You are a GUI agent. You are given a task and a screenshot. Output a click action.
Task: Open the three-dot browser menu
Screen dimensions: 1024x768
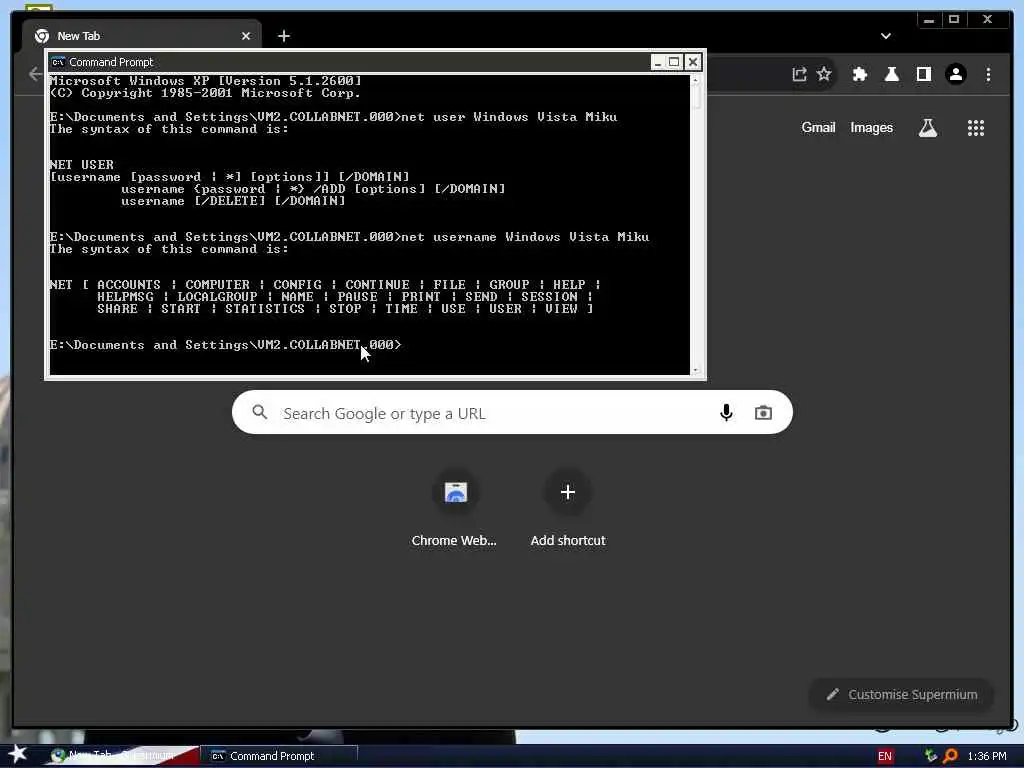988,74
